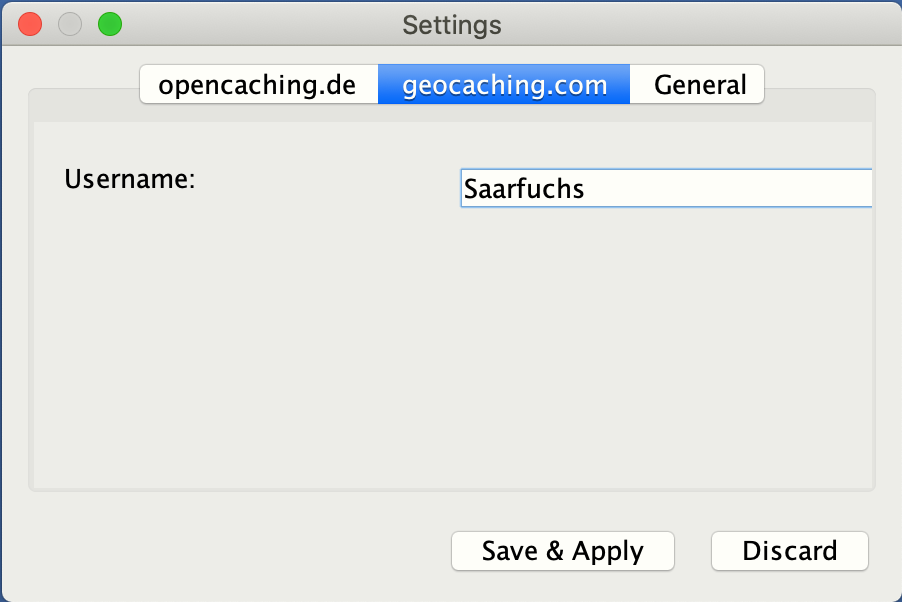Click the green zoom window button

point(110,25)
